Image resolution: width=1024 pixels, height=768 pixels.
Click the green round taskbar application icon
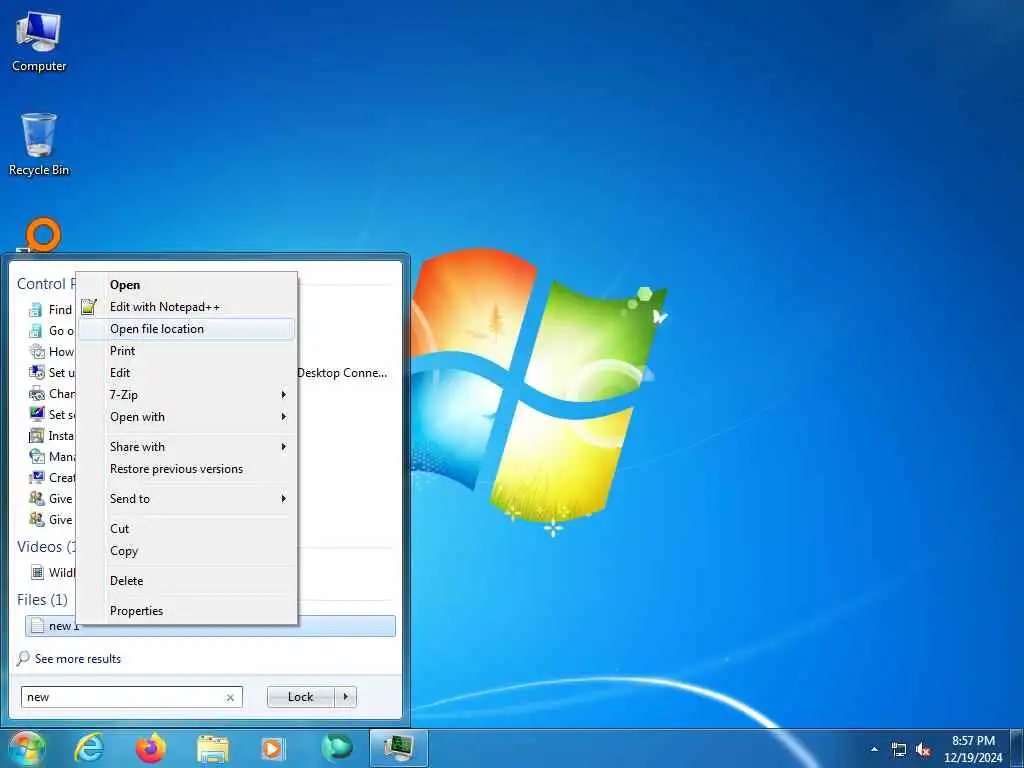pyautogui.click(x=336, y=748)
